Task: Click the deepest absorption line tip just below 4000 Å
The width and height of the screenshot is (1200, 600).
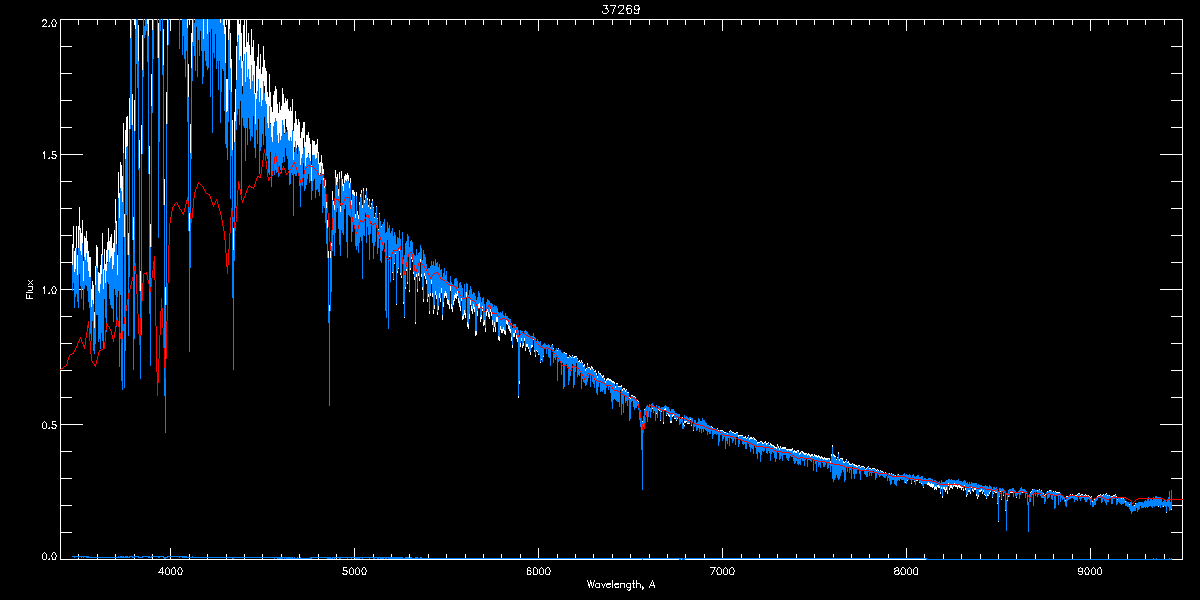Action: tap(165, 431)
